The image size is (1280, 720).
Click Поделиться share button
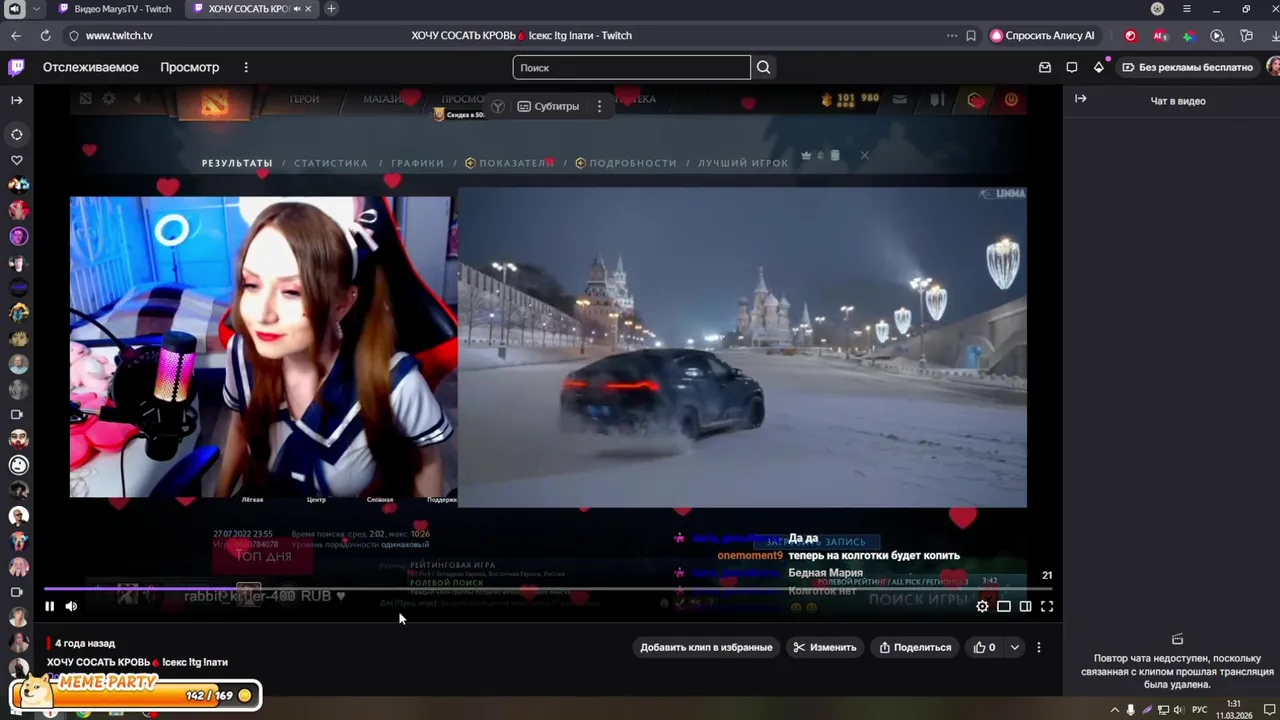pyautogui.click(x=915, y=647)
